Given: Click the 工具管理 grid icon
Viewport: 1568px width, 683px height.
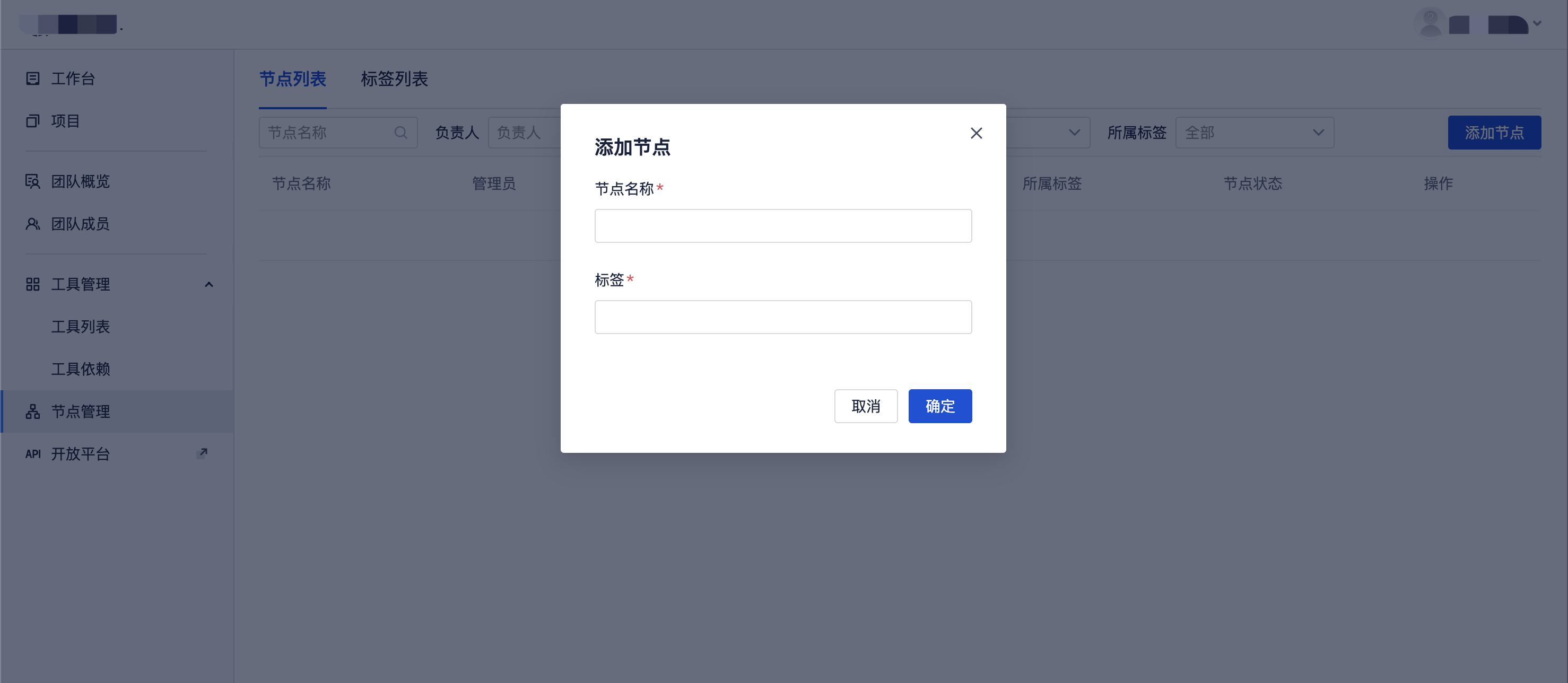Looking at the screenshot, I should click(33, 284).
